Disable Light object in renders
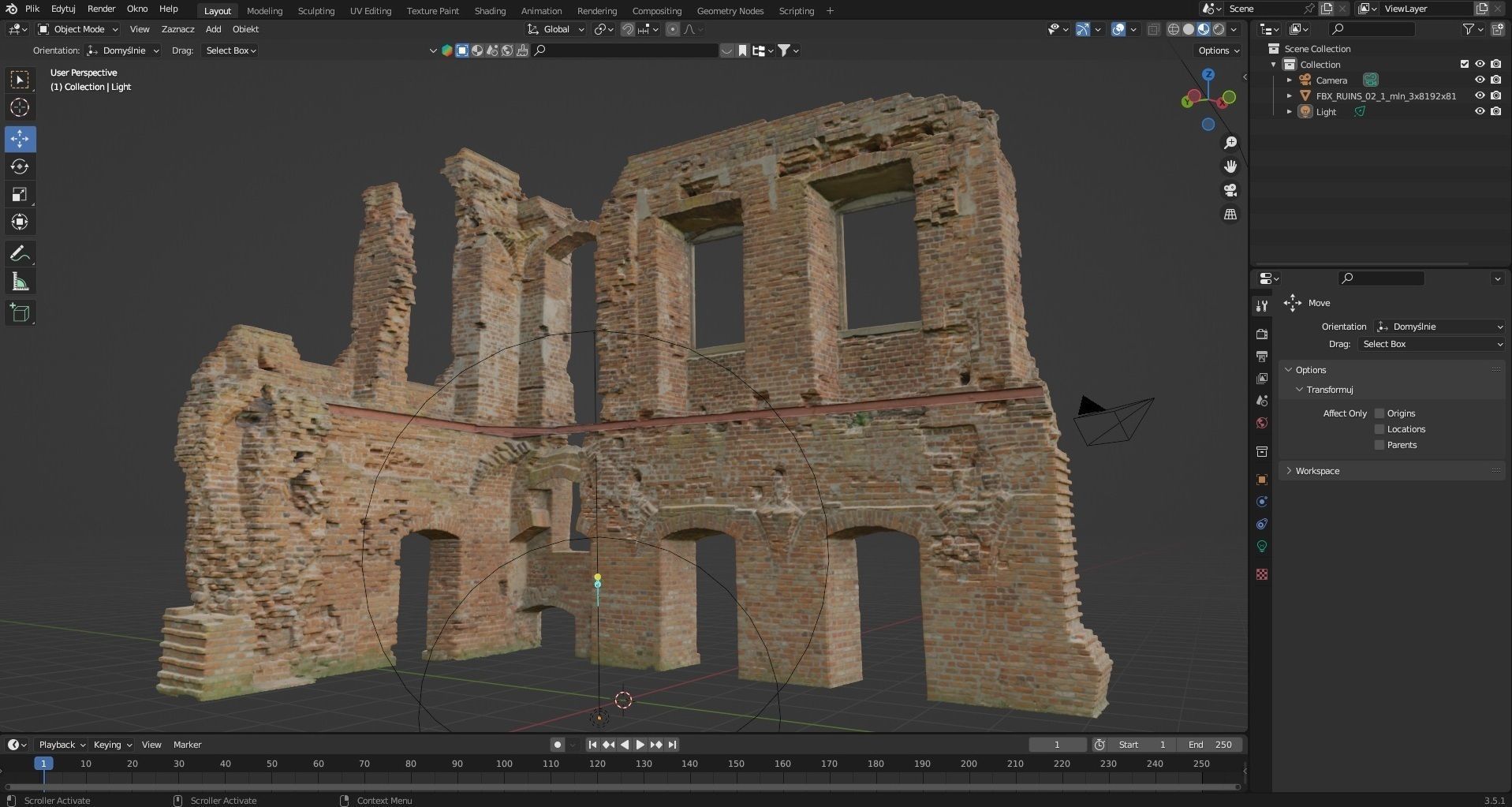The image size is (1512, 807). (x=1496, y=112)
